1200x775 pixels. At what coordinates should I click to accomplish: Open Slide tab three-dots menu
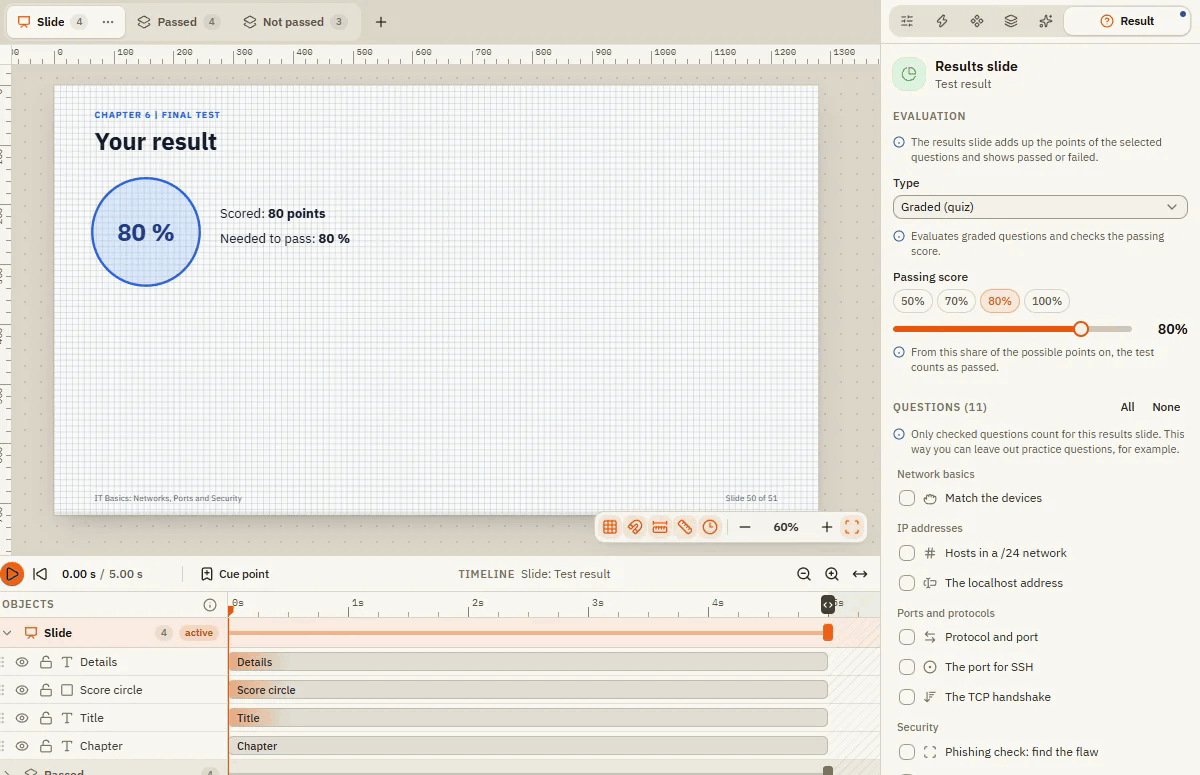pyautogui.click(x=108, y=22)
